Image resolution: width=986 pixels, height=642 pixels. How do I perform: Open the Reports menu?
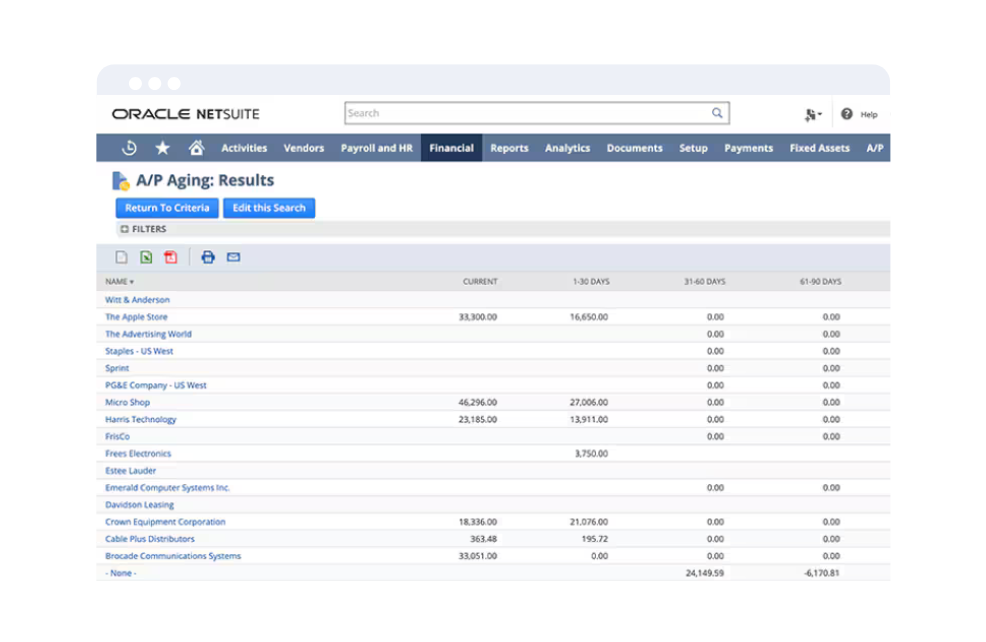[x=509, y=148]
